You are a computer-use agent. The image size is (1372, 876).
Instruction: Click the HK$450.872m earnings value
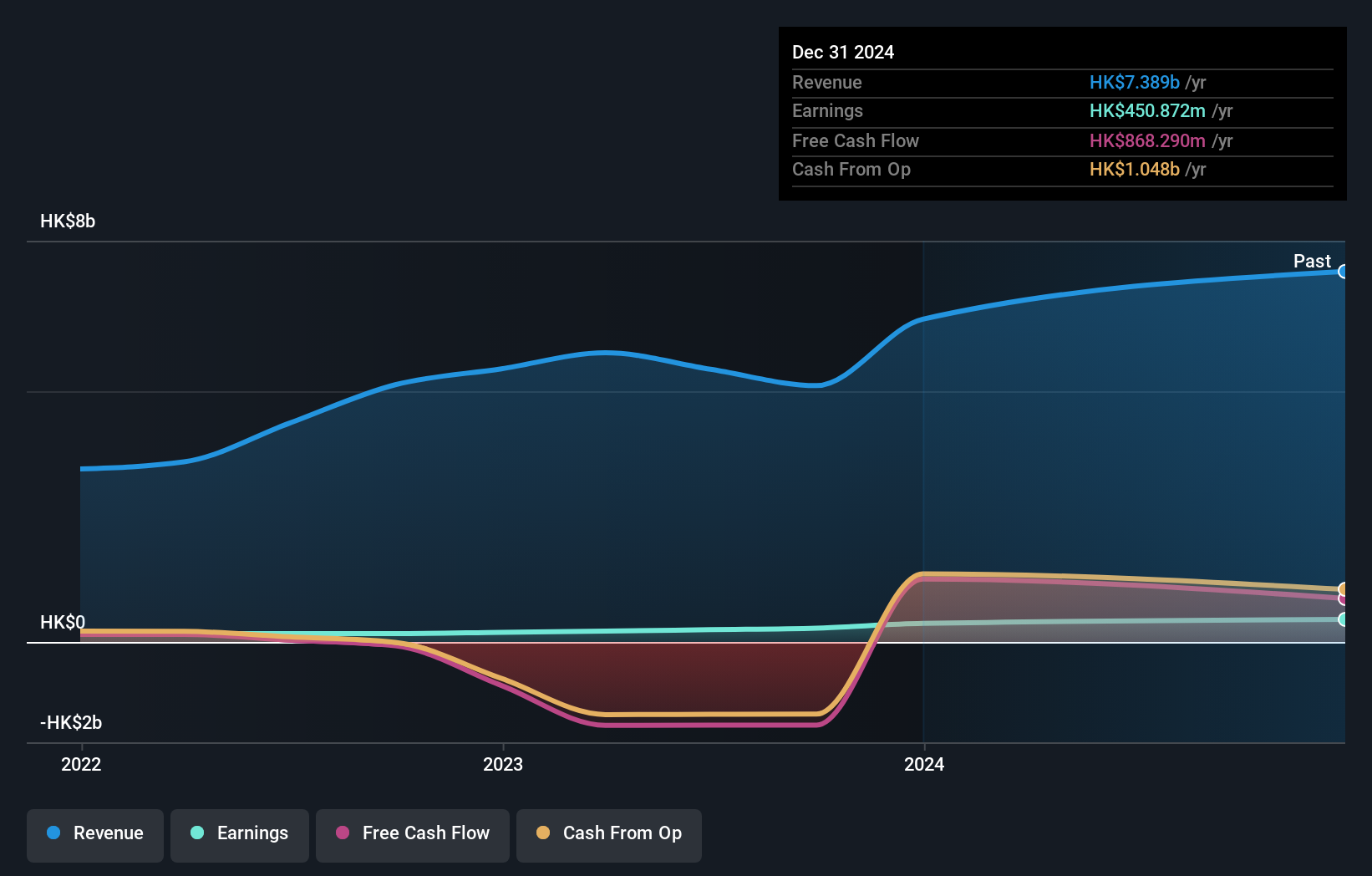coord(1147,111)
